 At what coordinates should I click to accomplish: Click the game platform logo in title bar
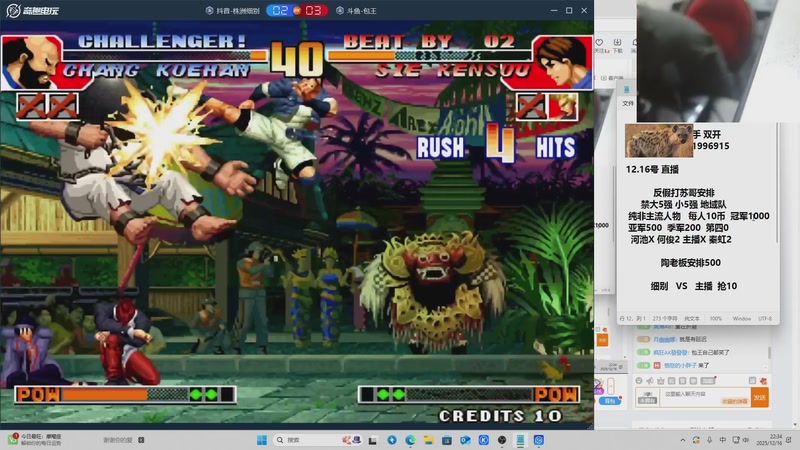click(33, 10)
